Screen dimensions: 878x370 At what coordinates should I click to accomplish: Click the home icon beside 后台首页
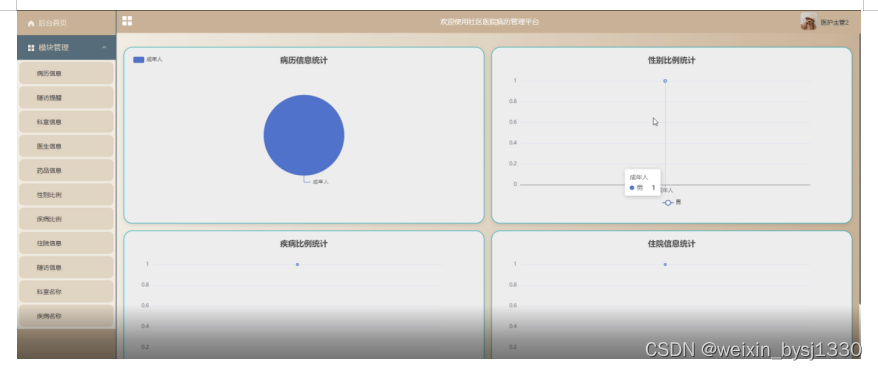[31, 24]
